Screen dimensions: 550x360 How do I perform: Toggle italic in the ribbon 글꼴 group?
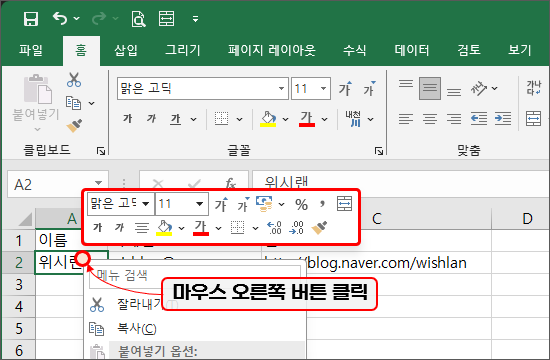pos(152,119)
